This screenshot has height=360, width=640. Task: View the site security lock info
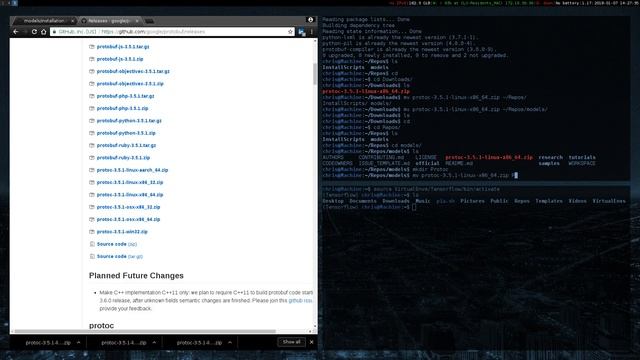tap(54, 32)
